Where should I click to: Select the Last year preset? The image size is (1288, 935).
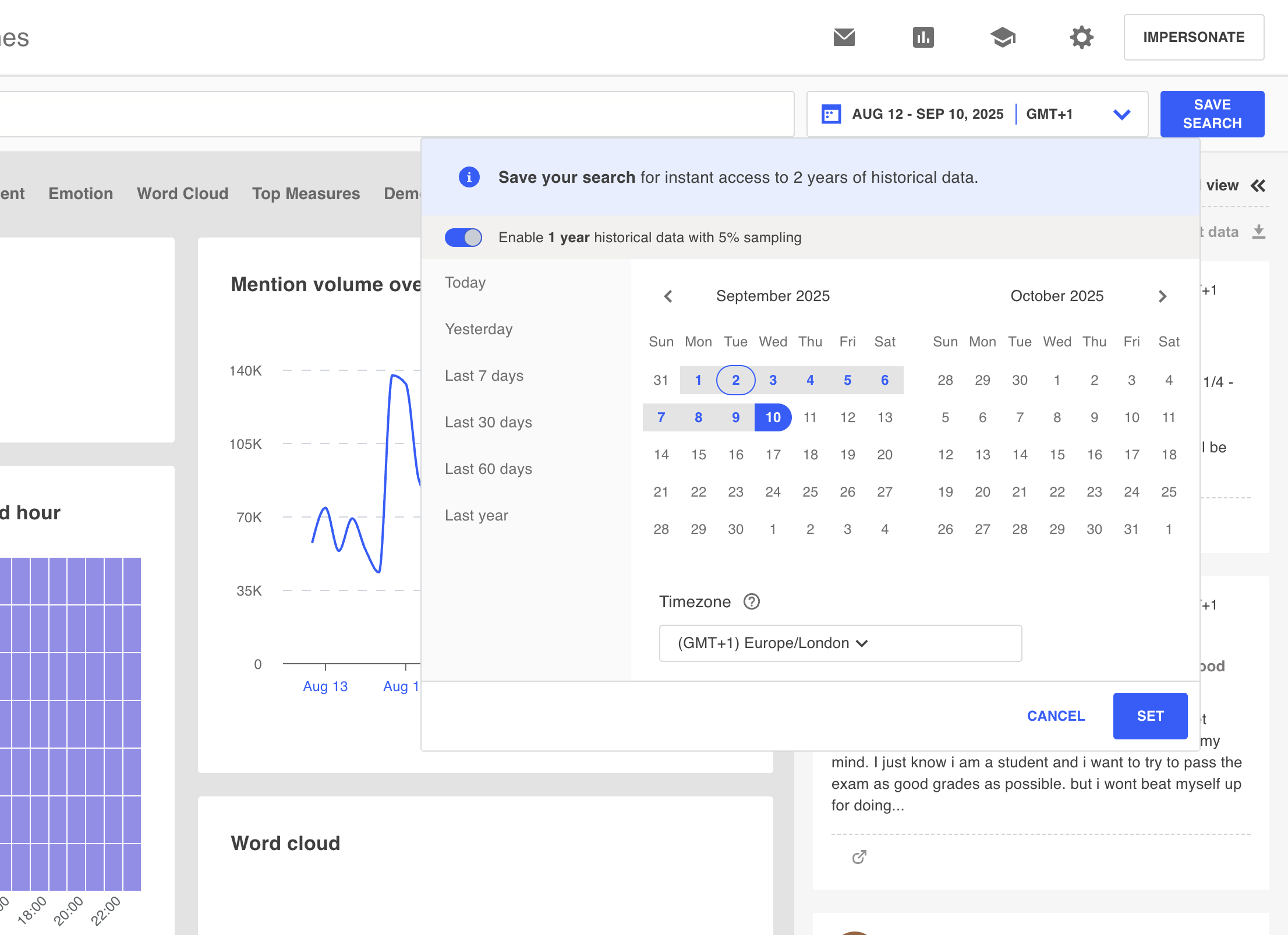tap(477, 515)
